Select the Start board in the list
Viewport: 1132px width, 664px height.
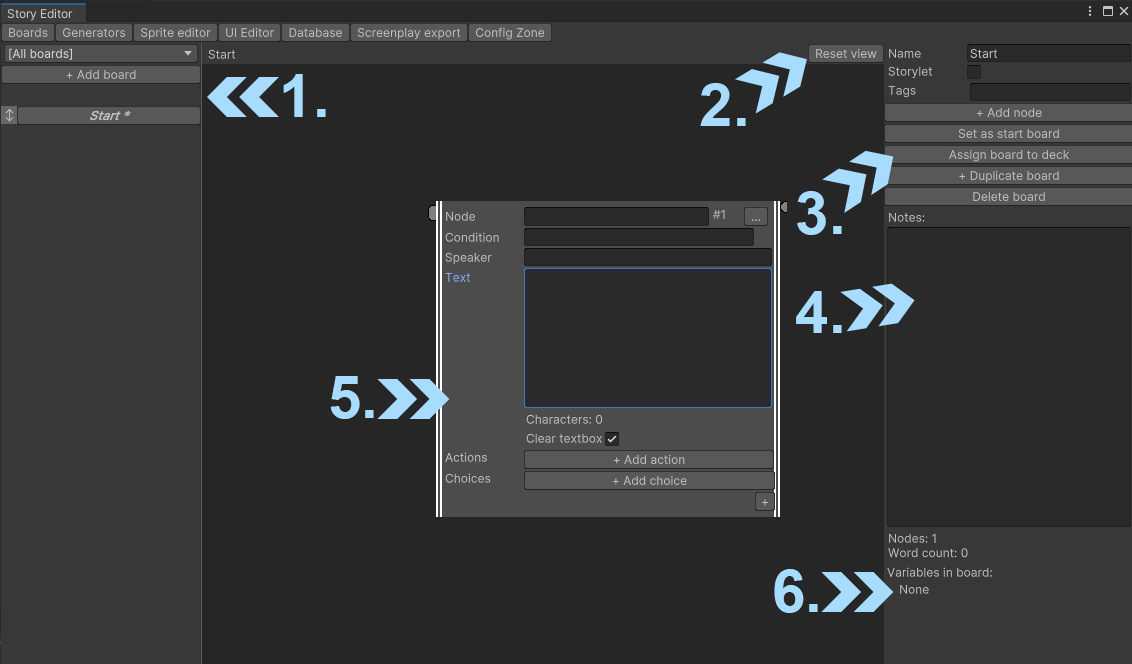109,116
